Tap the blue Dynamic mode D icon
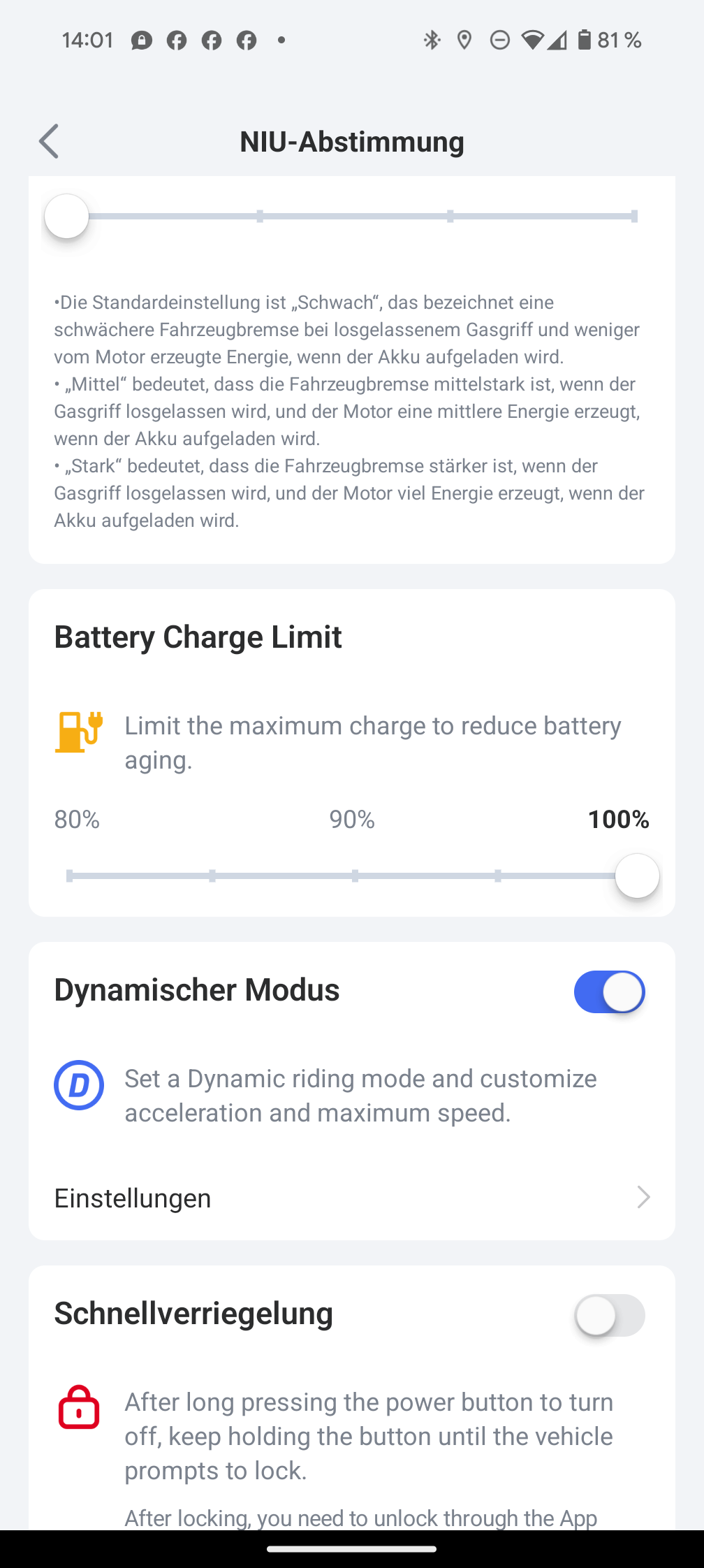Viewport: 704px width, 1568px height. [79, 1085]
